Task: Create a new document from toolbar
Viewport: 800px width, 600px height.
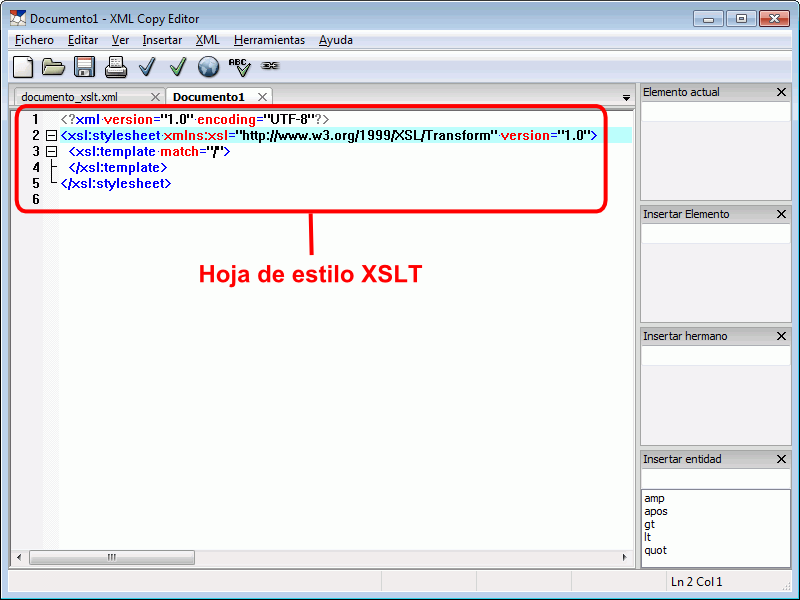Action: tap(23, 67)
